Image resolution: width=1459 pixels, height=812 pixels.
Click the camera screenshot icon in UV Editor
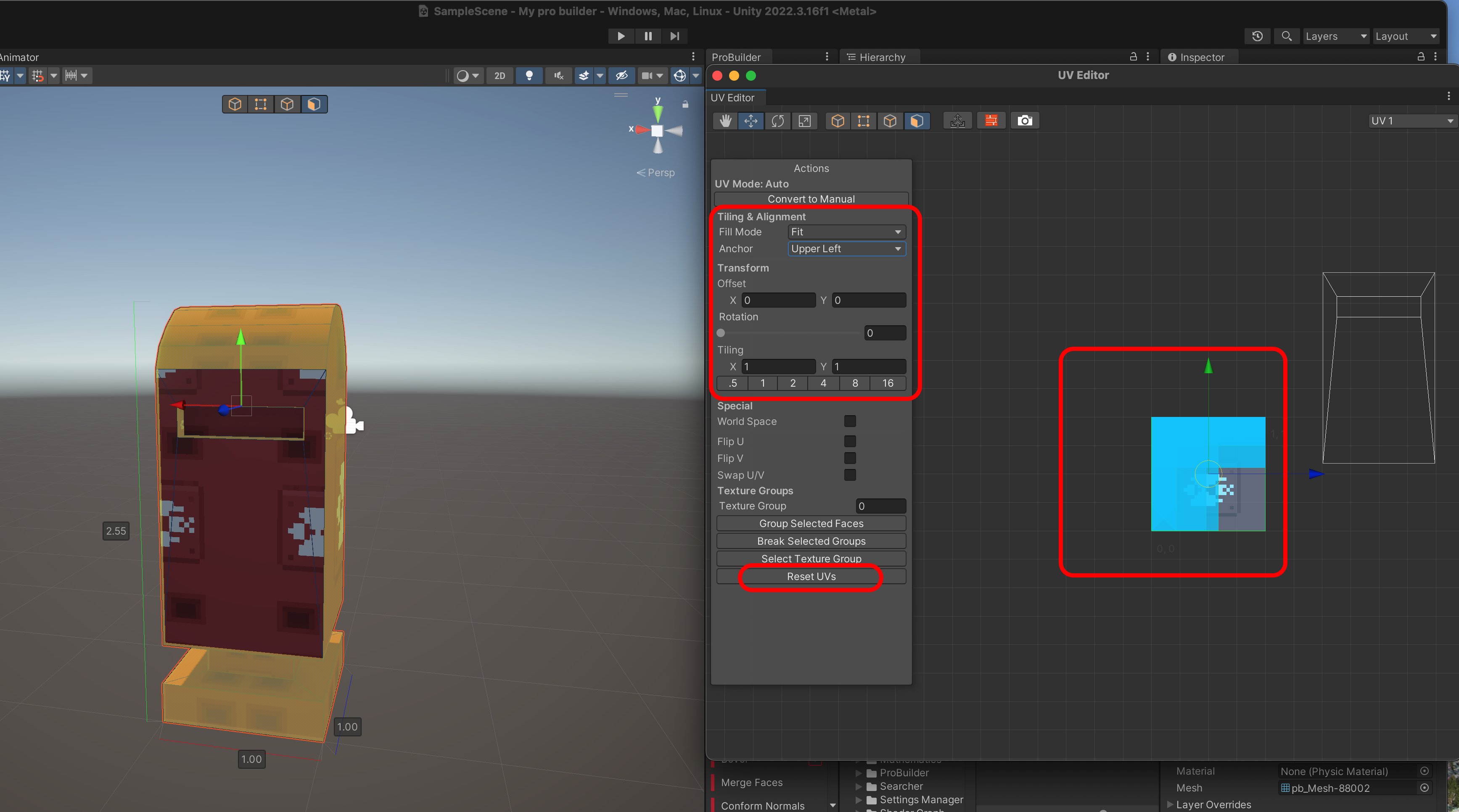[1025, 121]
